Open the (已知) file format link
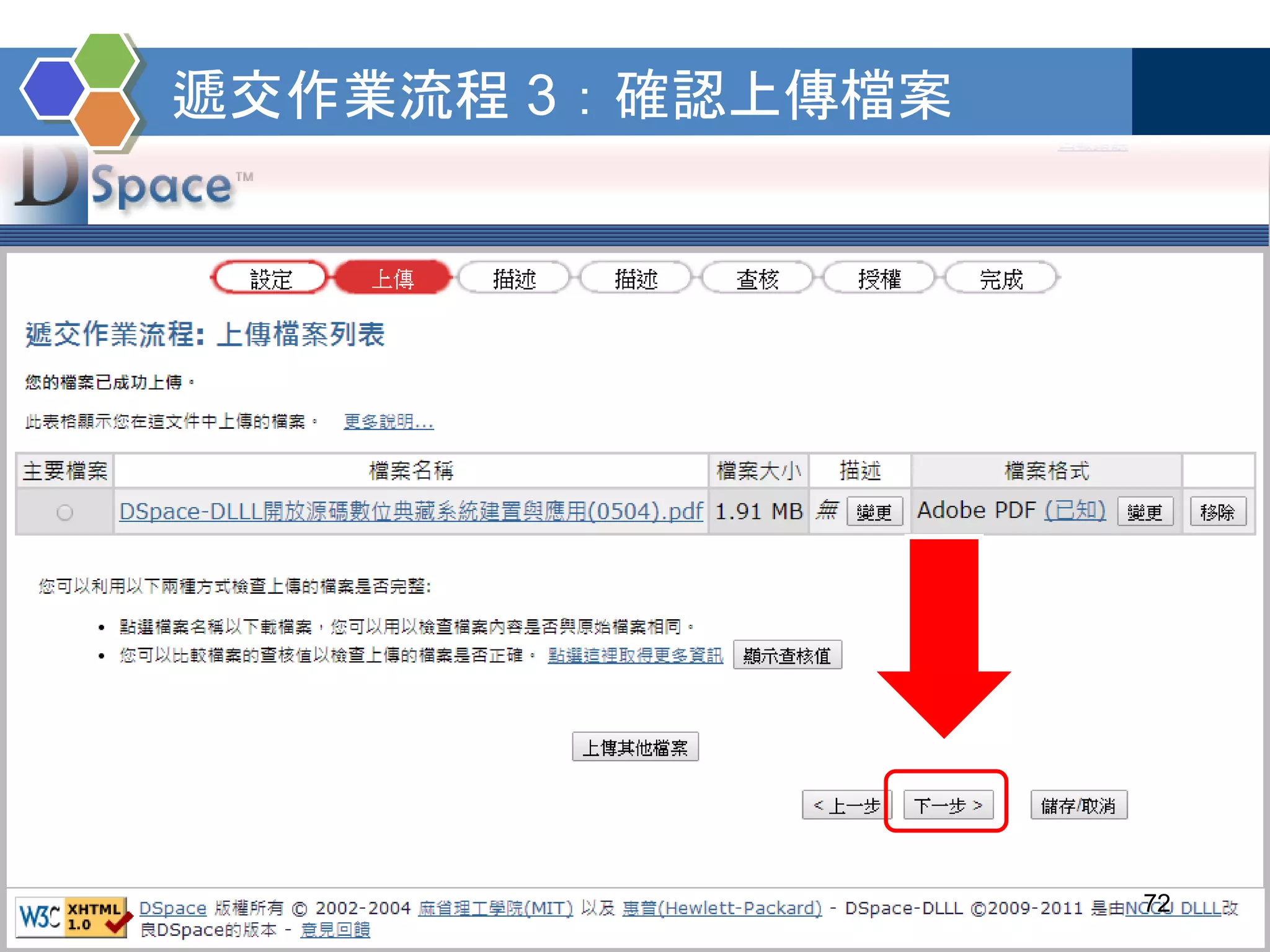Screen dimensions: 1270x952 1075,511
